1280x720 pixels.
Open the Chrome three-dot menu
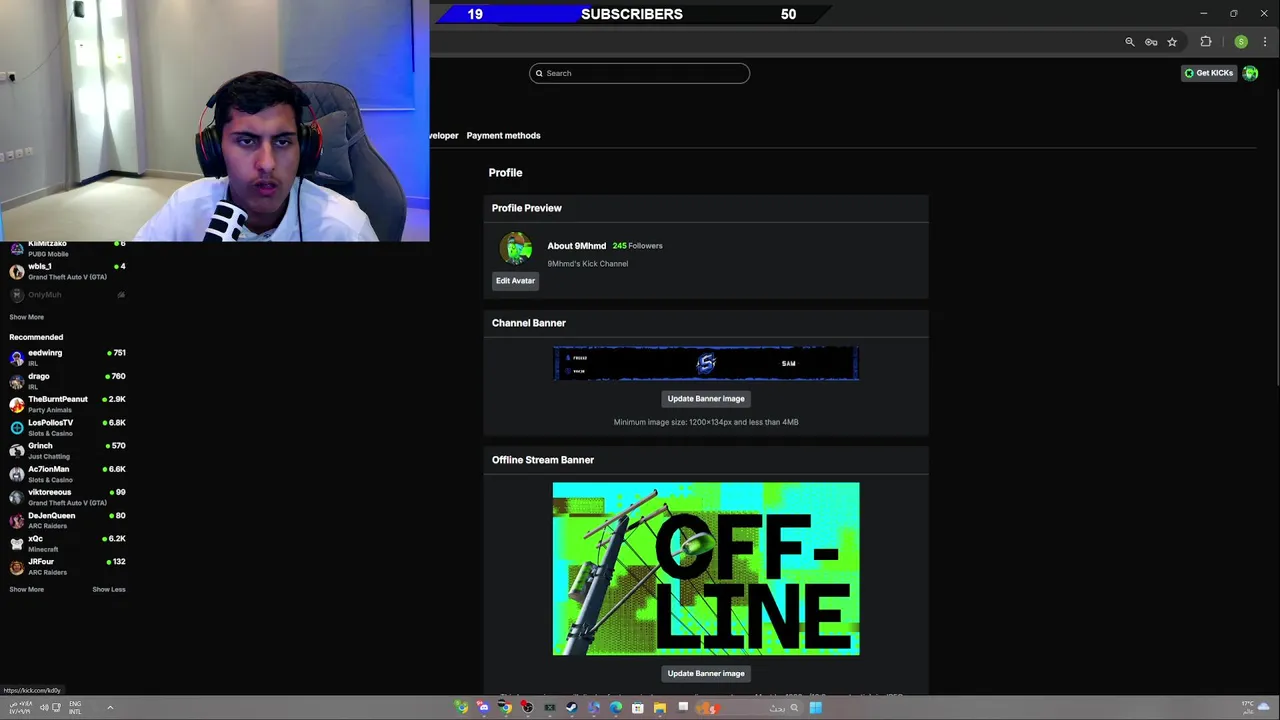(1265, 42)
